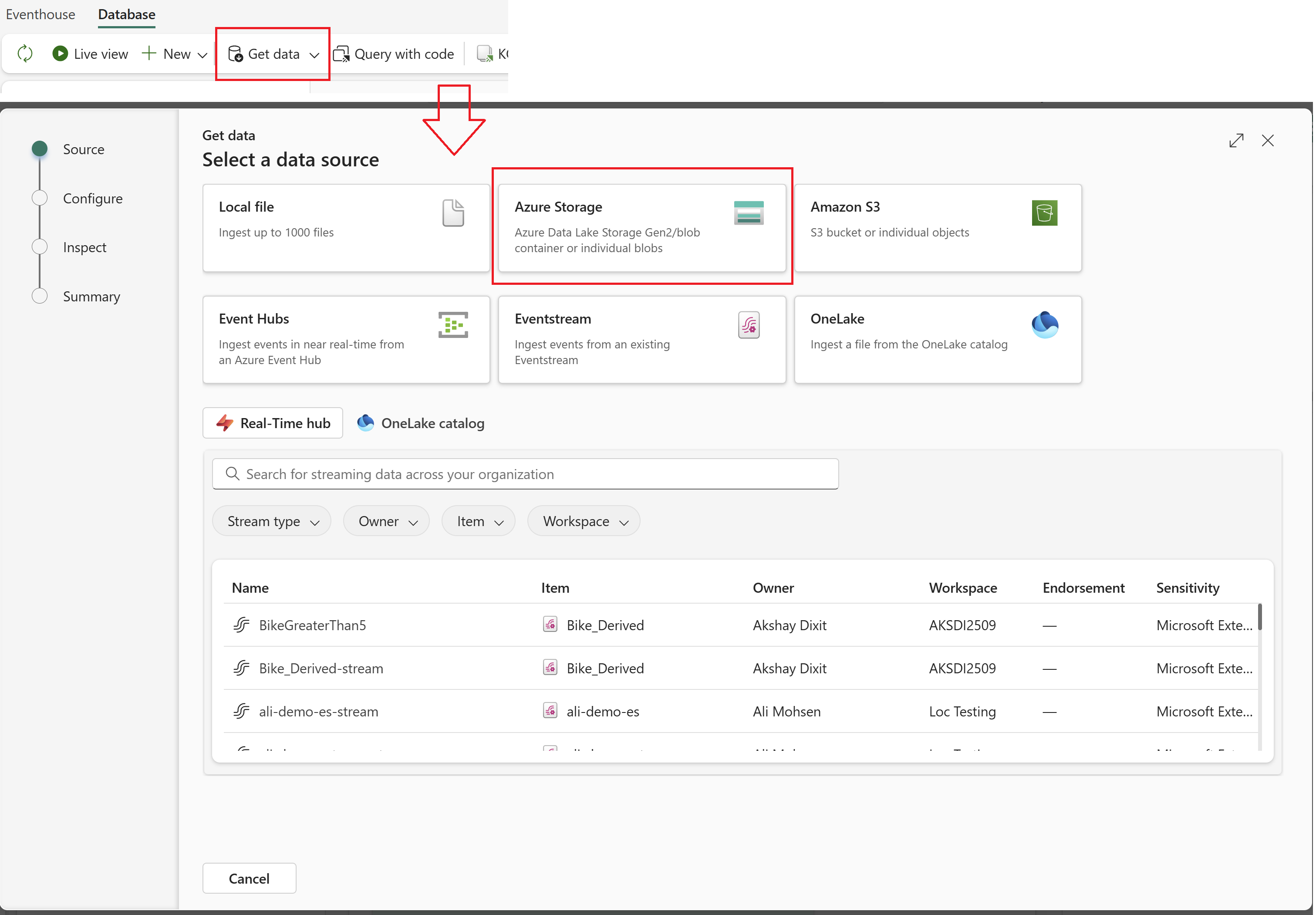Click the Sensitivity column header
Viewport: 1316px width, 915px height.
[x=1189, y=588]
